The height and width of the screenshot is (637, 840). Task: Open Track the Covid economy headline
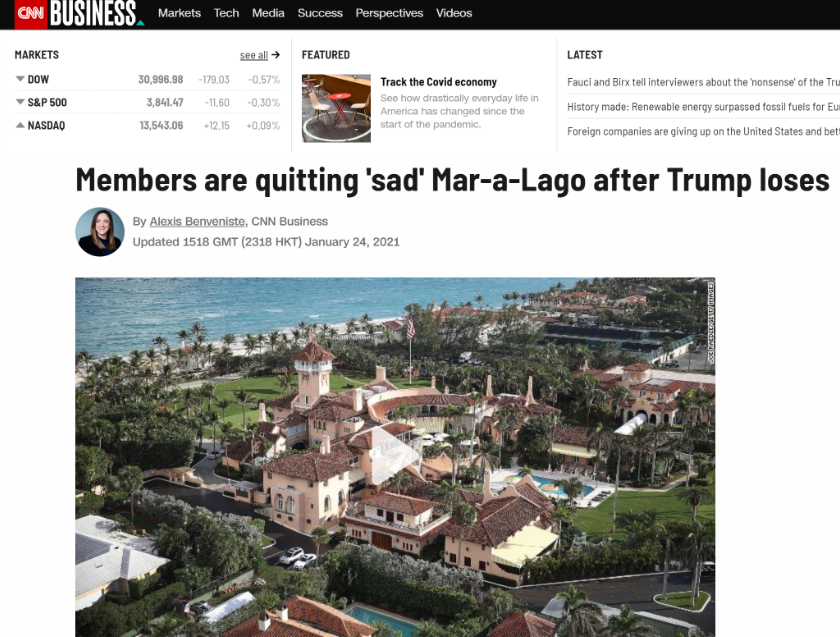click(x=438, y=82)
